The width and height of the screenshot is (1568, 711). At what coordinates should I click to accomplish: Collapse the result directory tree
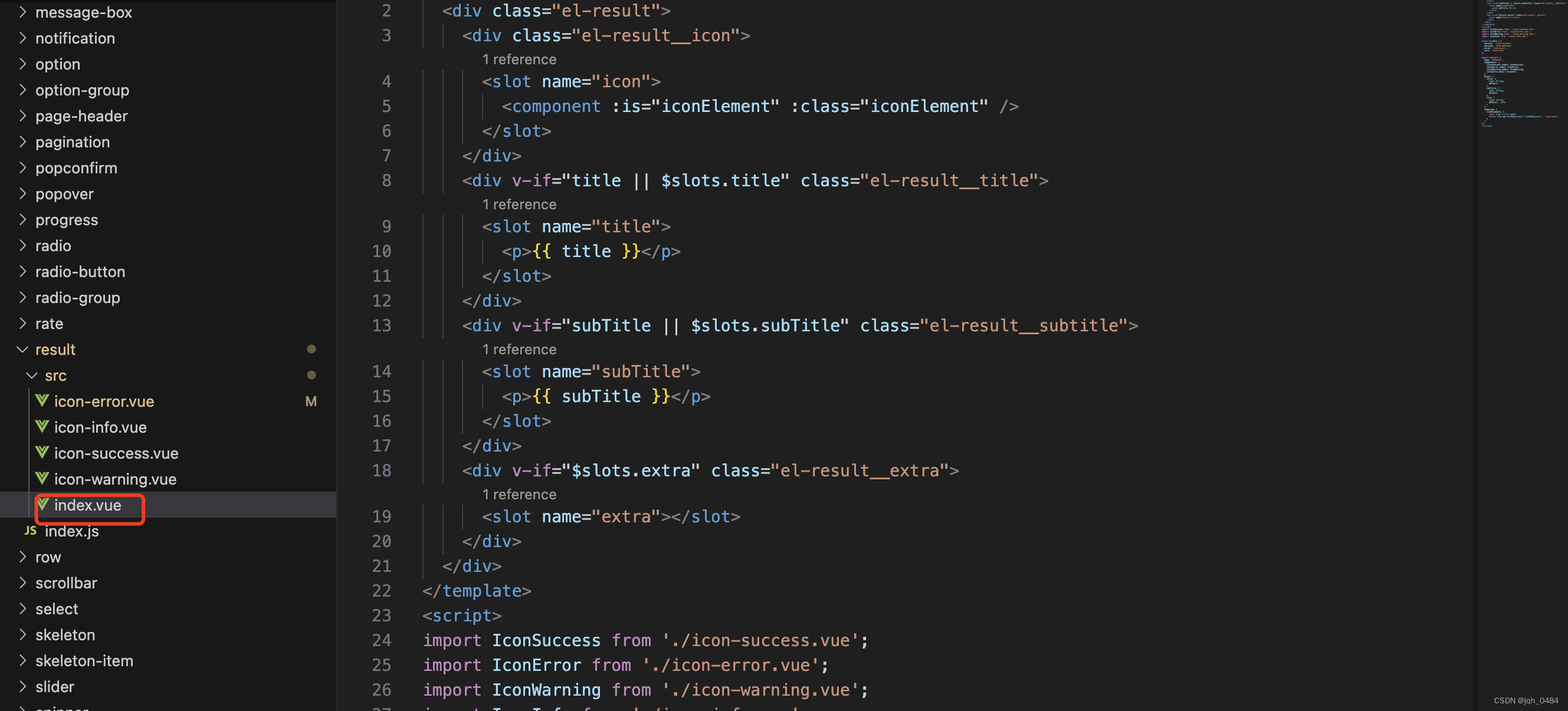pos(22,349)
